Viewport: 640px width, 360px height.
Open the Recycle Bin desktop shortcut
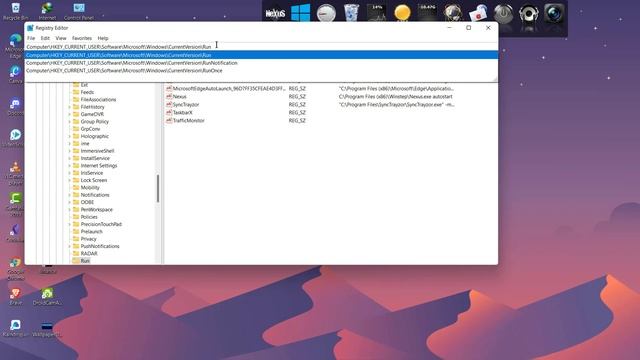pos(16,11)
